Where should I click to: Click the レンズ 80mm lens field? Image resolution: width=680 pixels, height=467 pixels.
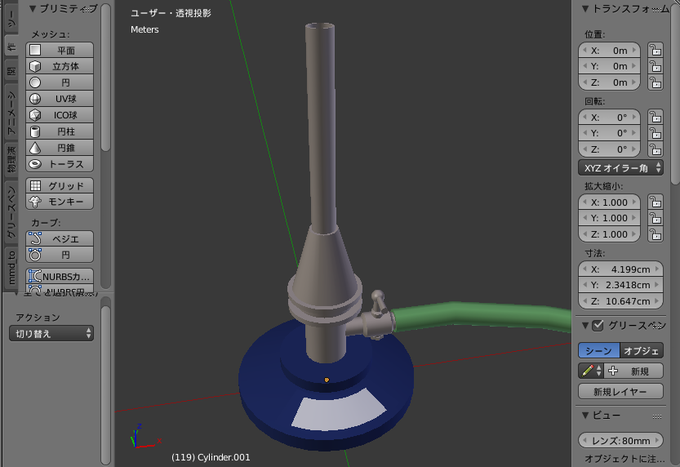pos(621,441)
